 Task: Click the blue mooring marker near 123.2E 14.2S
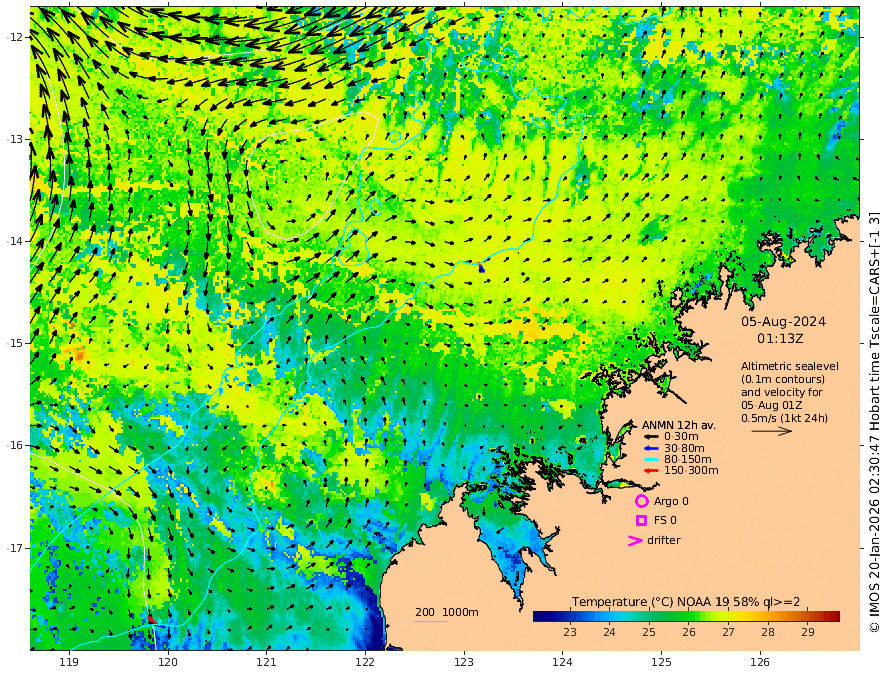[x=482, y=268]
